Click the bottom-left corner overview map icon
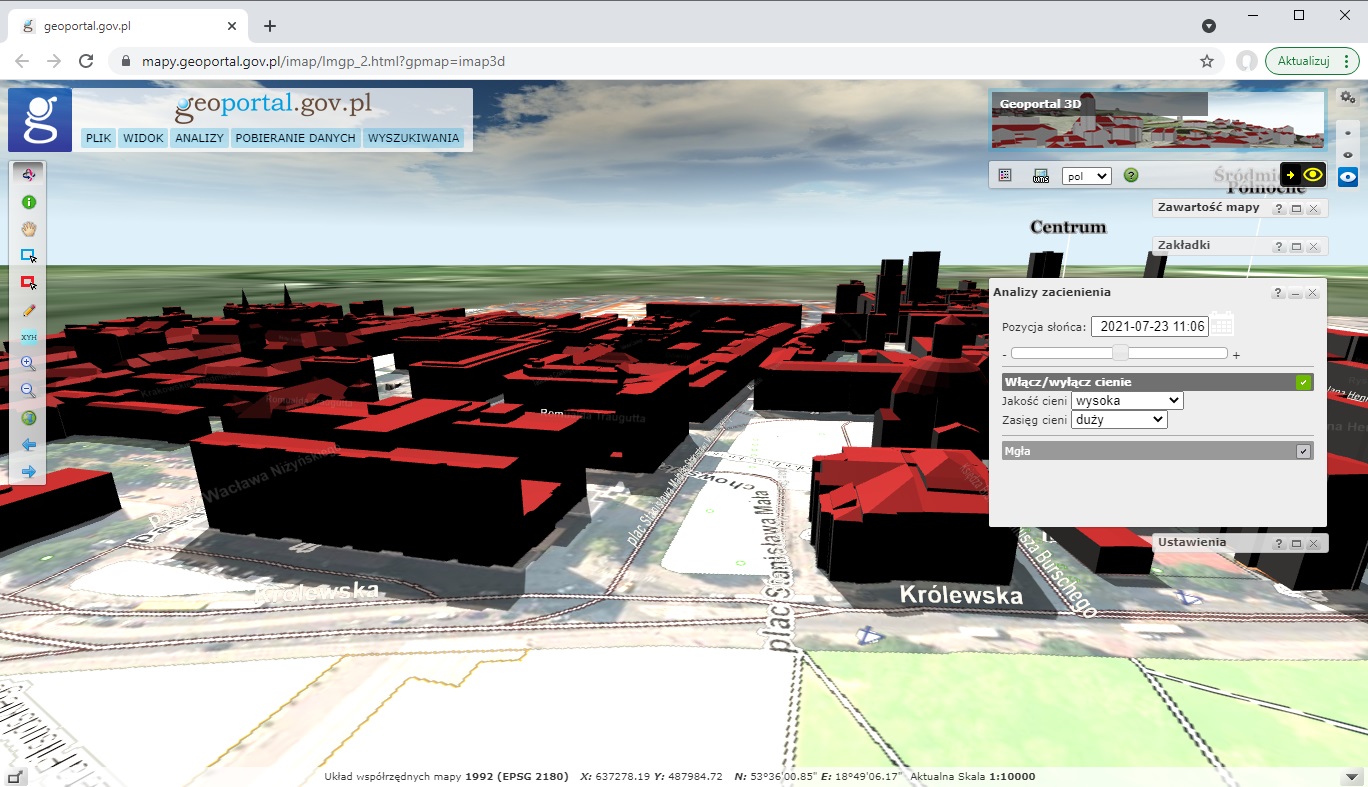 tap(16, 776)
